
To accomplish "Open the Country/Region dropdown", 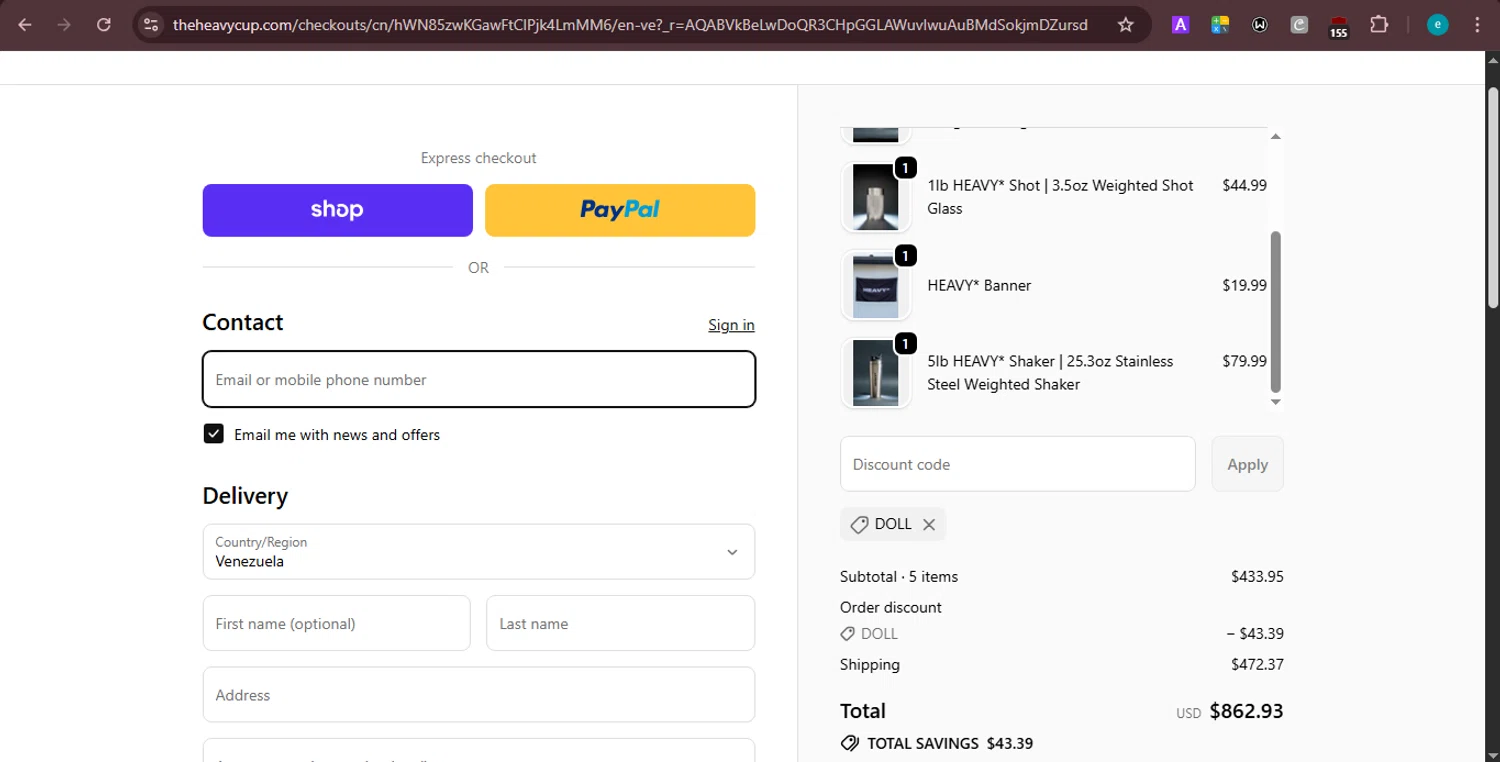I will [479, 552].
